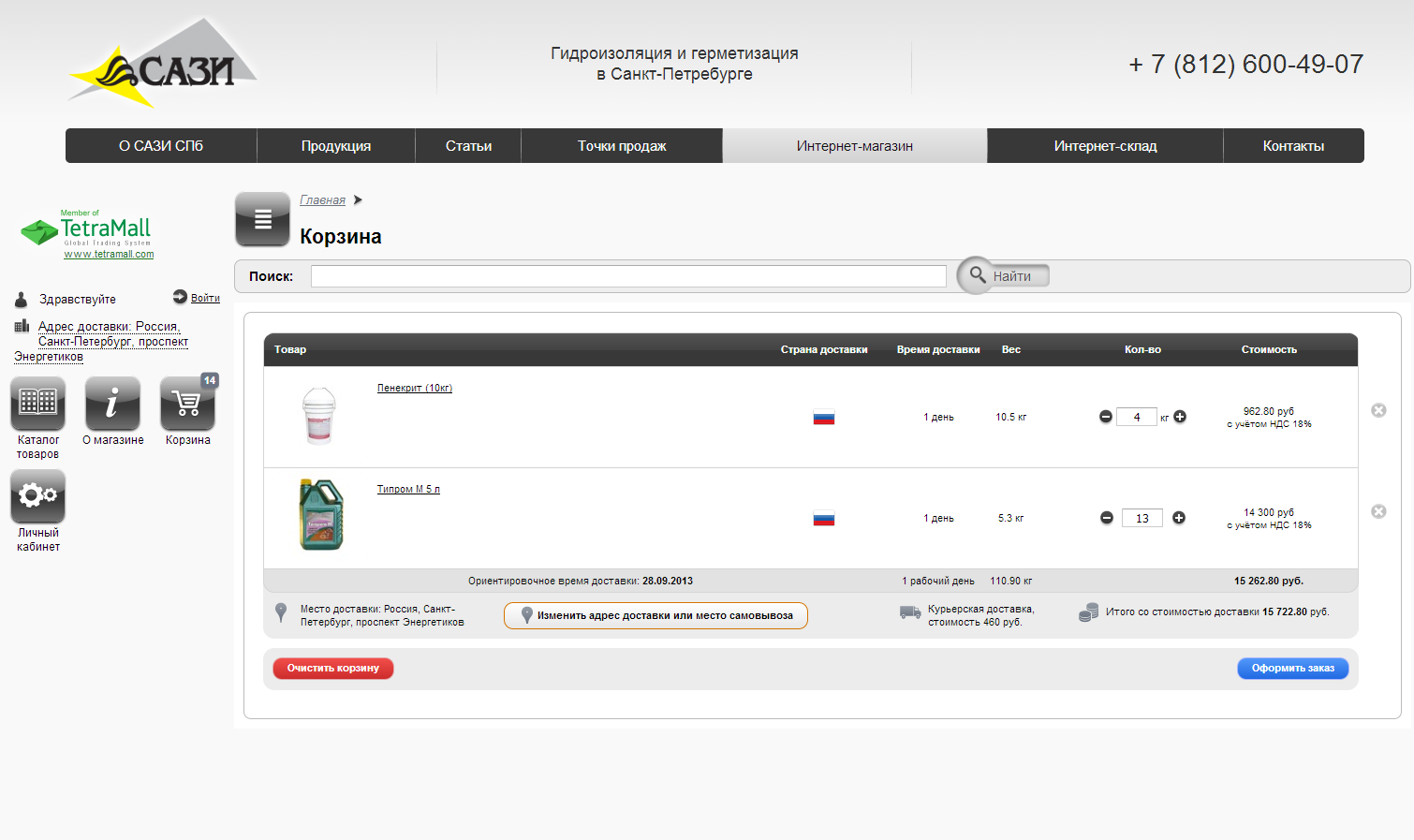
Task: Open the Точки продаж menu item
Action: [622, 146]
